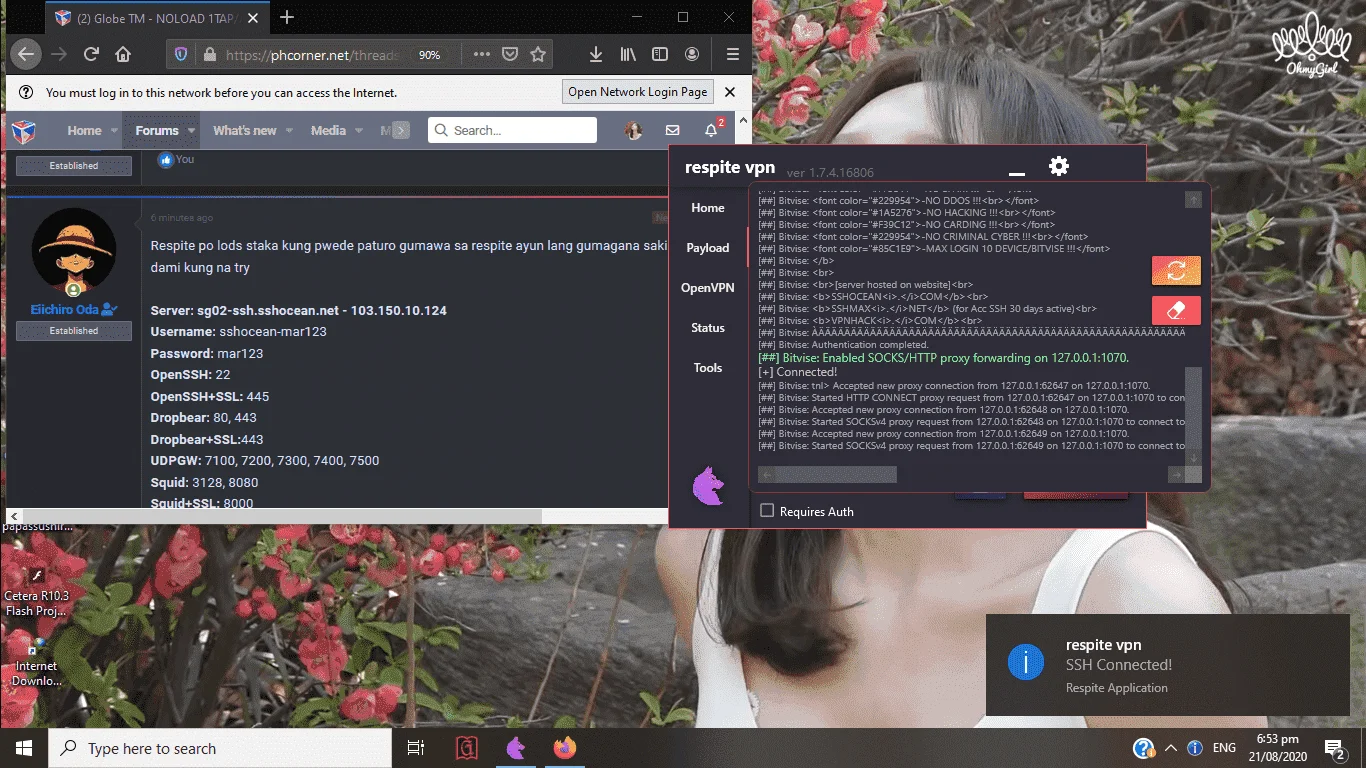Open Firefox library icon
The image size is (1366, 768).
(x=628, y=54)
